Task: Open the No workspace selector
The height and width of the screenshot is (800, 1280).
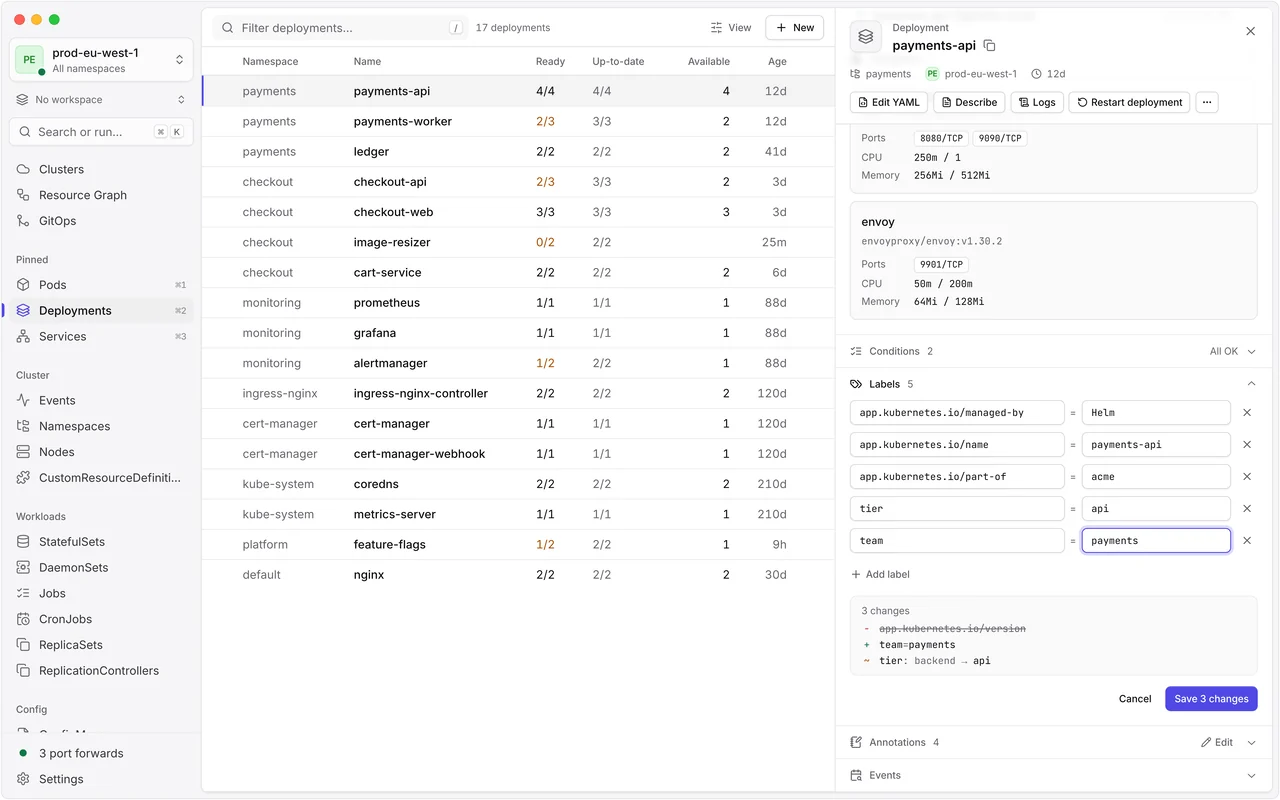Action: point(101,100)
